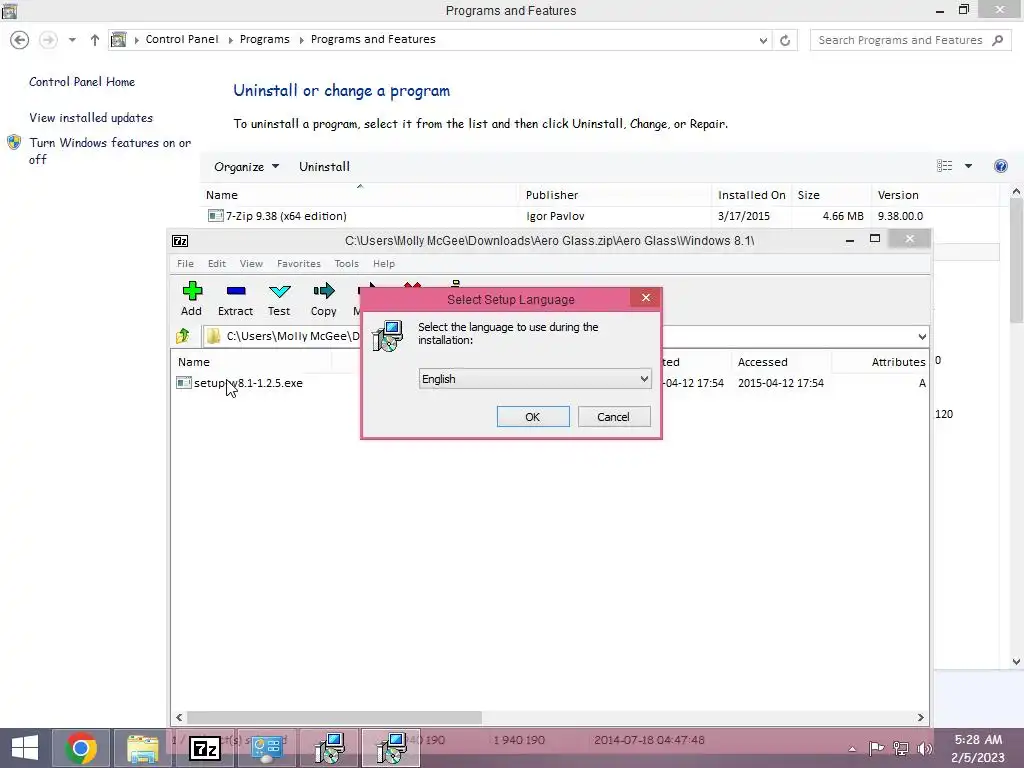Open Chrome from the taskbar

(81, 748)
